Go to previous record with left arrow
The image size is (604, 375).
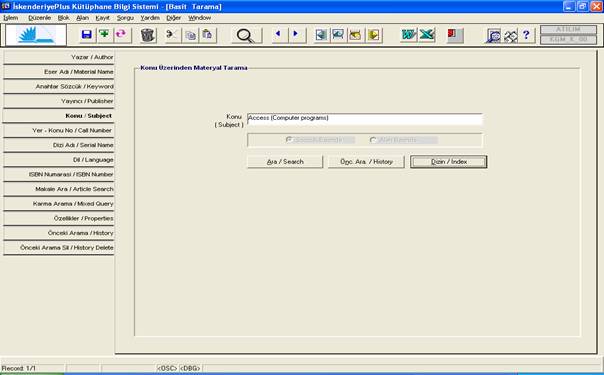(279, 34)
